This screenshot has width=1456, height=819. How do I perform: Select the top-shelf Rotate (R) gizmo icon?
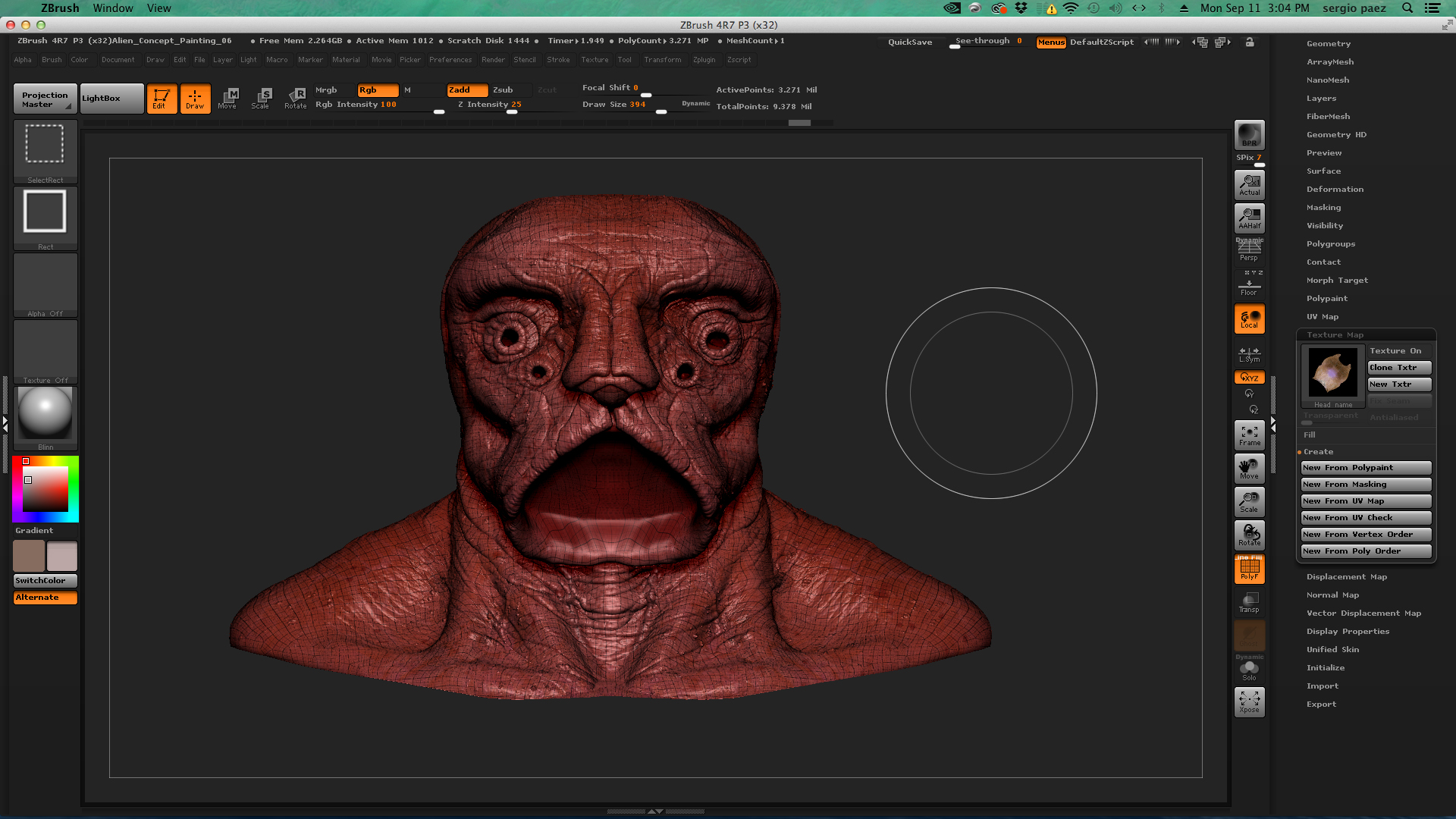(x=295, y=99)
